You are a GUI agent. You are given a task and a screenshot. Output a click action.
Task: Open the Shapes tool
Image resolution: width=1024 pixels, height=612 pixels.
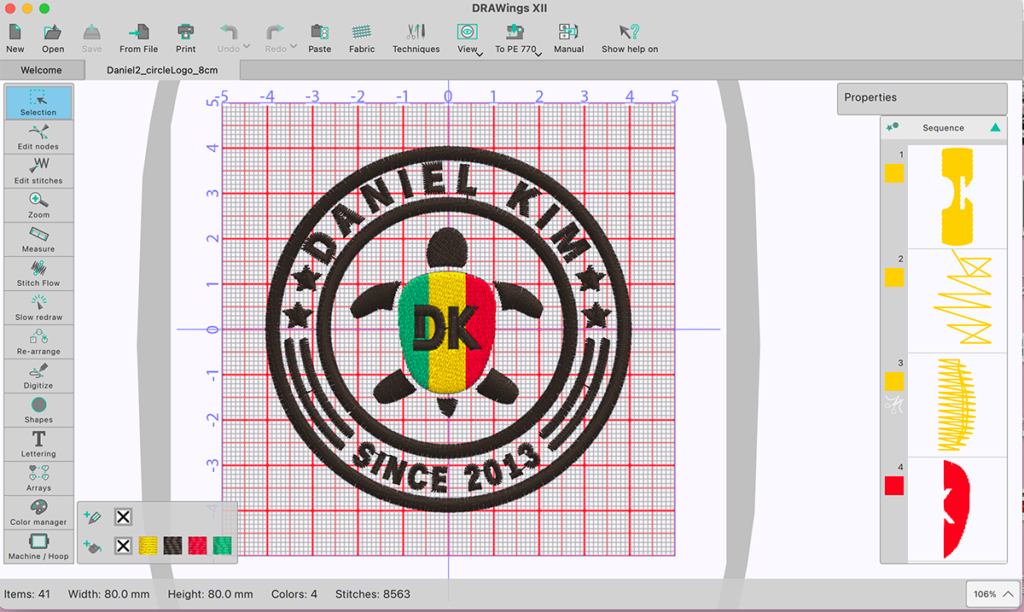click(x=39, y=410)
